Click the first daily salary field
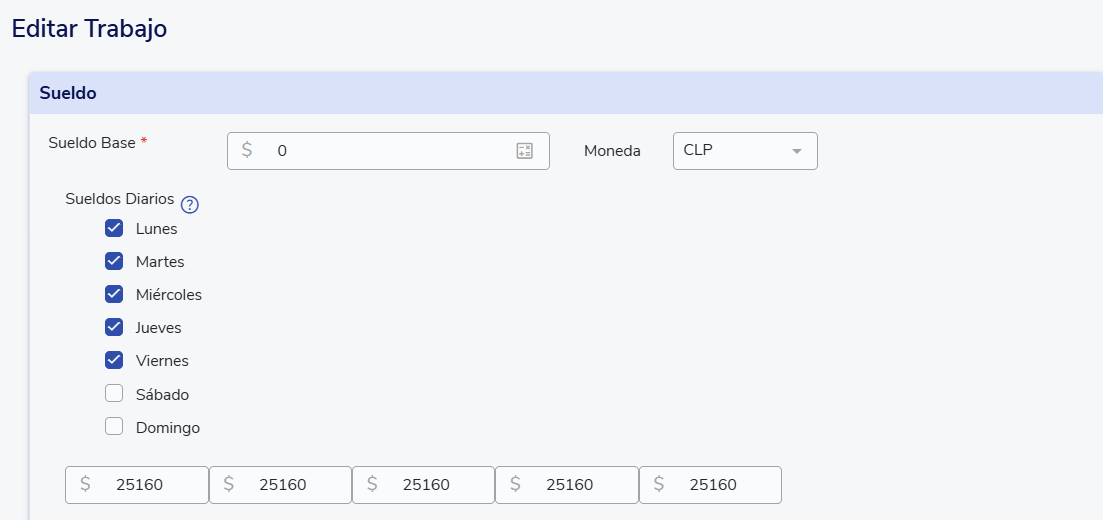This screenshot has height=520, width=1103. 138,485
